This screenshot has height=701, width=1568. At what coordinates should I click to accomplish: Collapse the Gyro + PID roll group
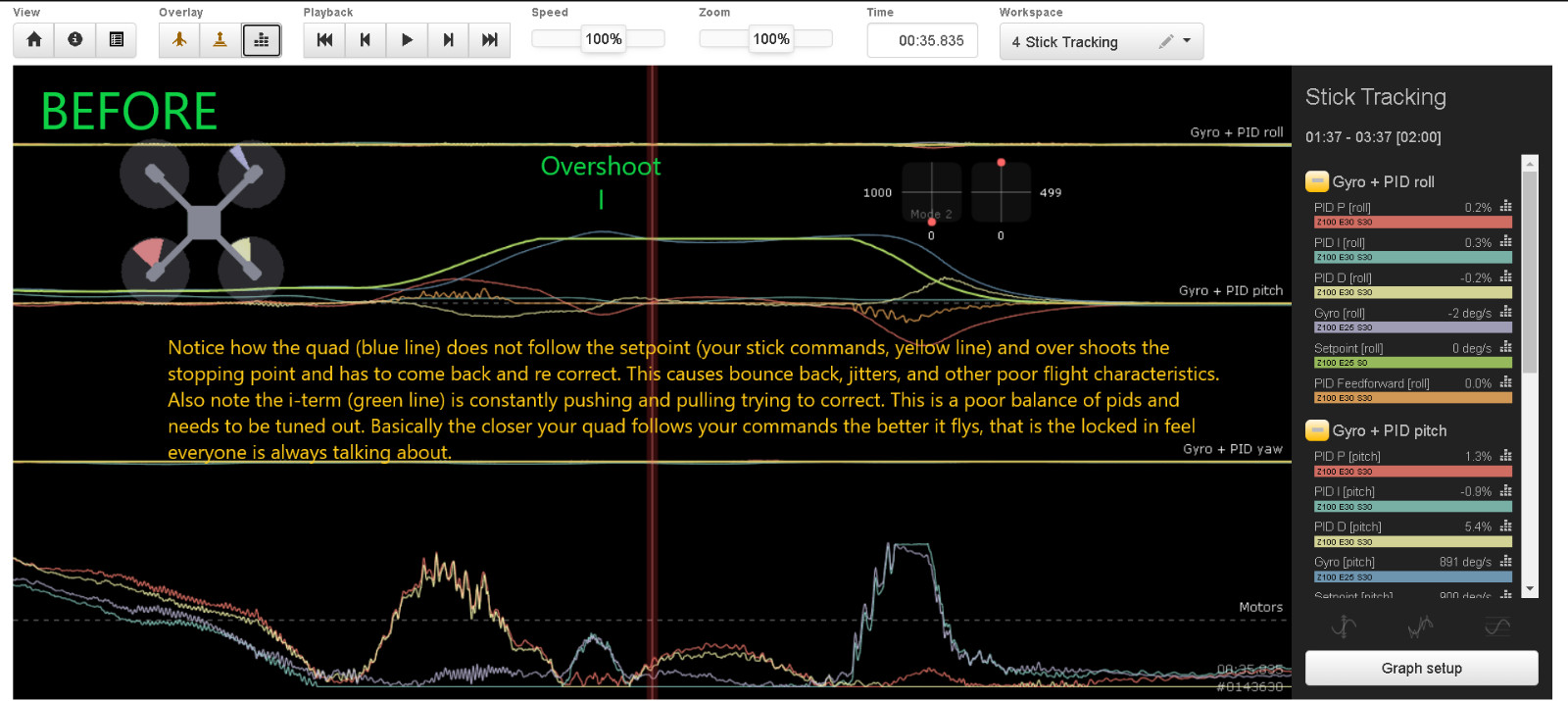pos(1317,181)
